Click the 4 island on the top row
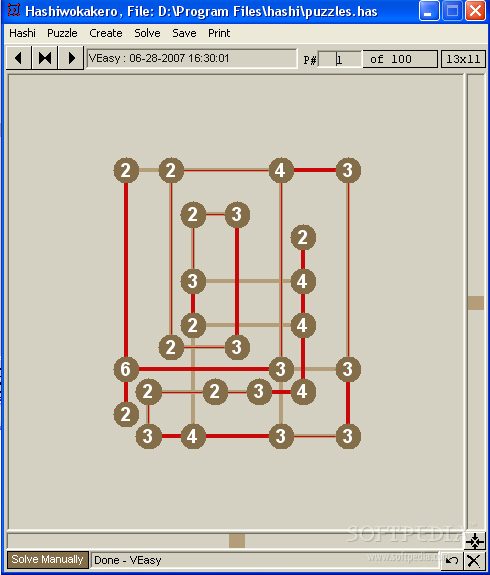490x575 pixels. click(281, 170)
